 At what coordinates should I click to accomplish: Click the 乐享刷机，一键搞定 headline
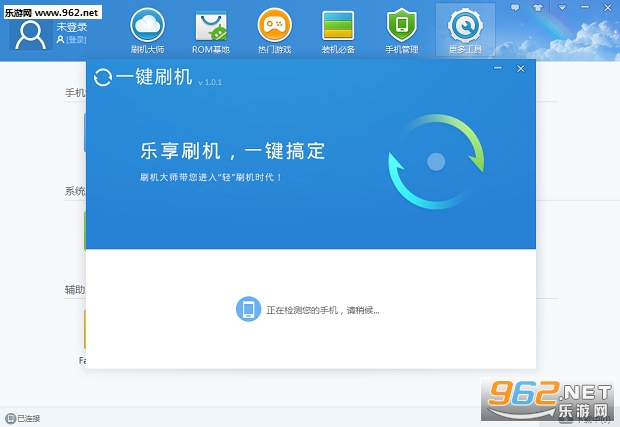[x=233, y=151]
